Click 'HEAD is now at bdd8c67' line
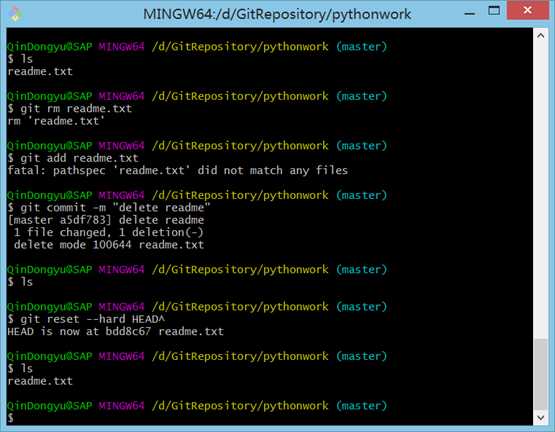555x432 pixels. (x=115, y=331)
